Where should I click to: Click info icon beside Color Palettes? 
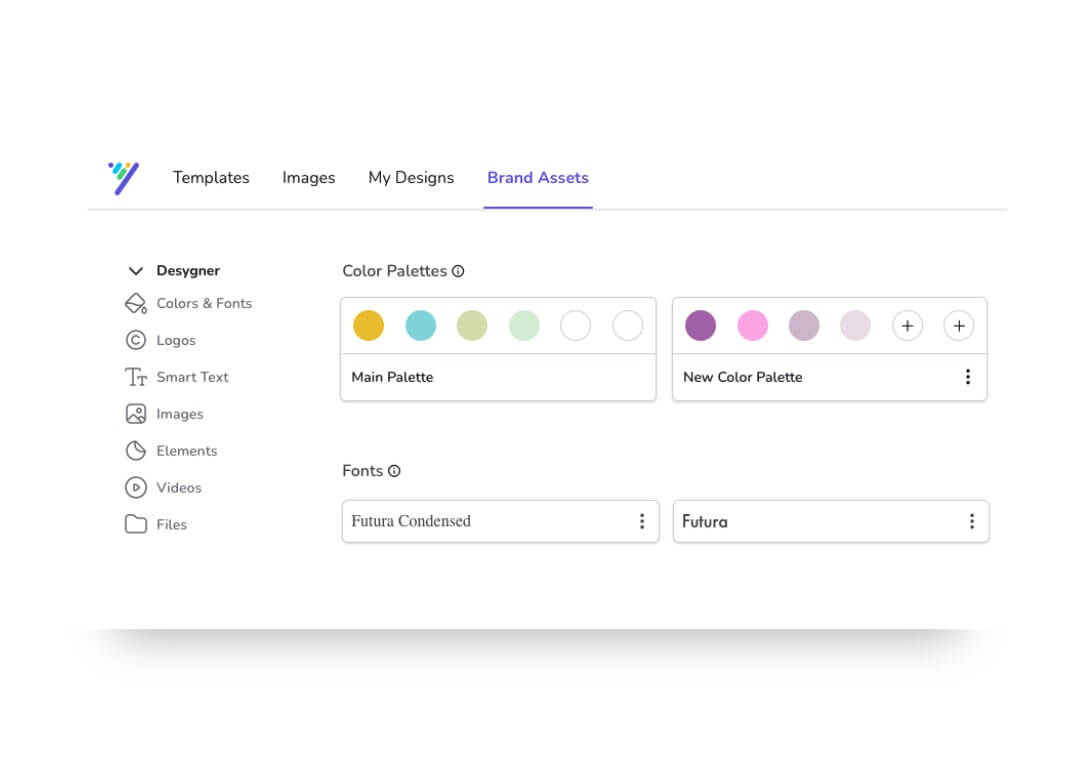(x=458, y=271)
